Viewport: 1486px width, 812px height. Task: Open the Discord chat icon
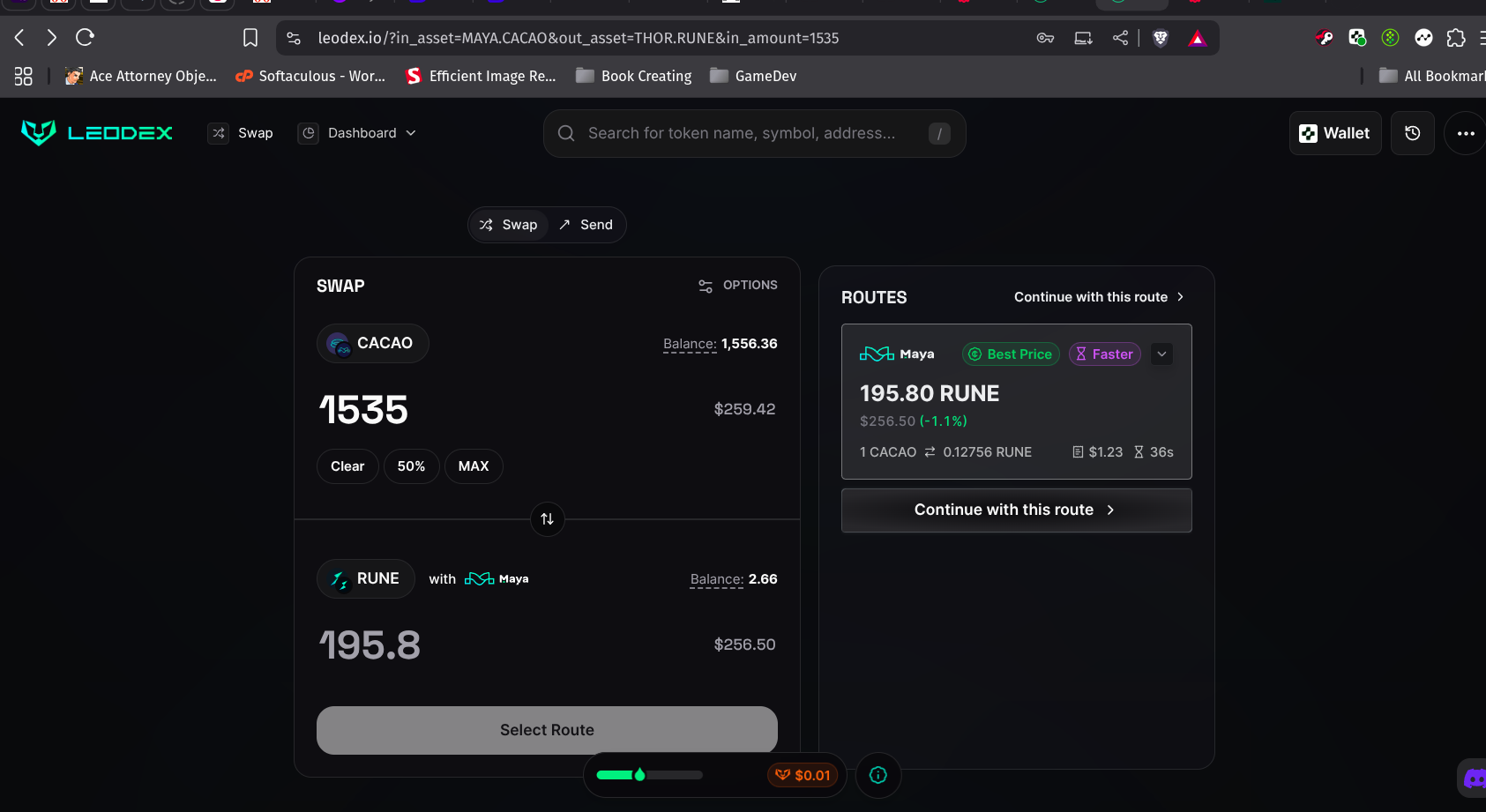[1474, 778]
